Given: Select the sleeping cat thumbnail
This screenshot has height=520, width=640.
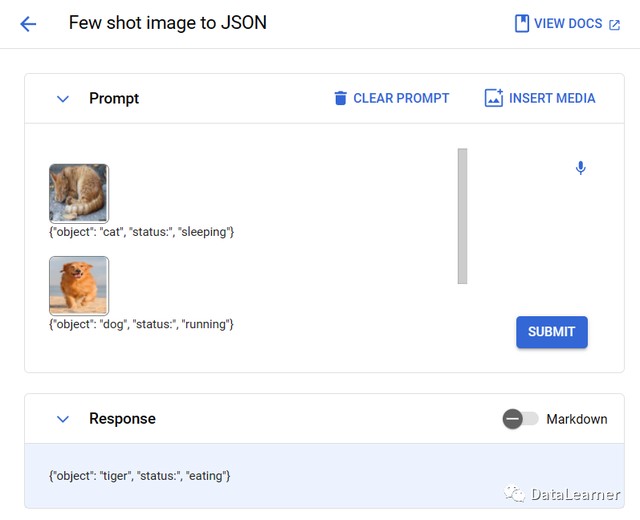Looking at the screenshot, I should click(79, 193).
